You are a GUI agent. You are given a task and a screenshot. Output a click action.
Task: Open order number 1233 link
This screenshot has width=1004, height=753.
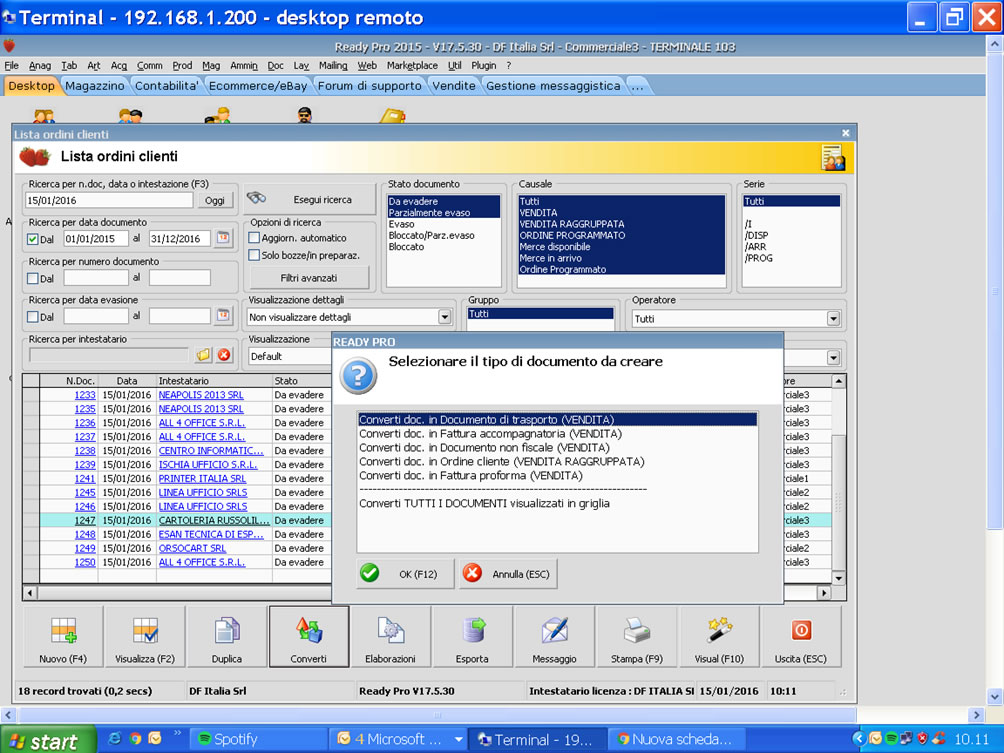tap(85, 395)
